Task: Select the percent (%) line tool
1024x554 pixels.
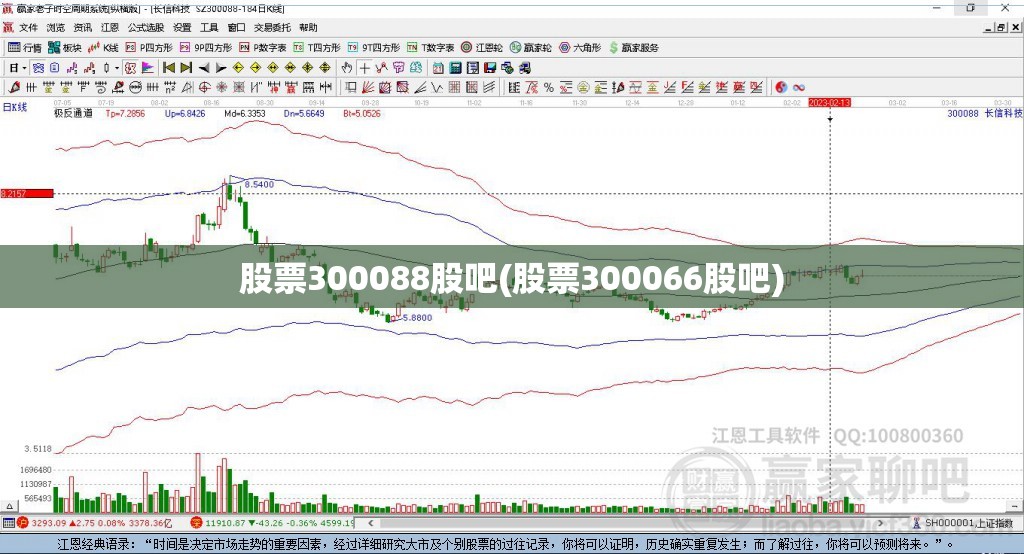Action: pos(549,87)
